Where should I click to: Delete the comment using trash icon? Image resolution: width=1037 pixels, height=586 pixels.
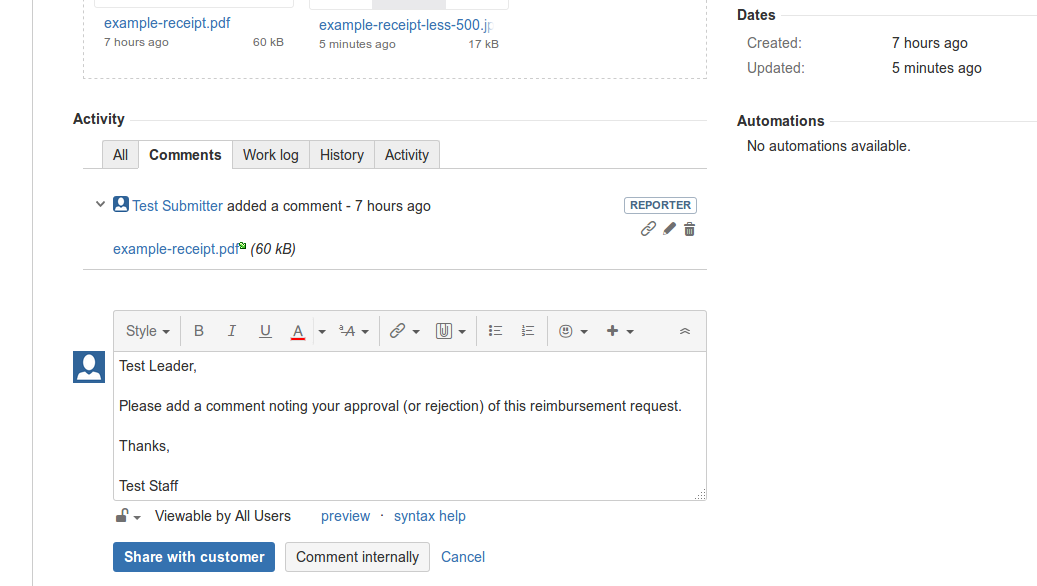[x=689, y=229]
